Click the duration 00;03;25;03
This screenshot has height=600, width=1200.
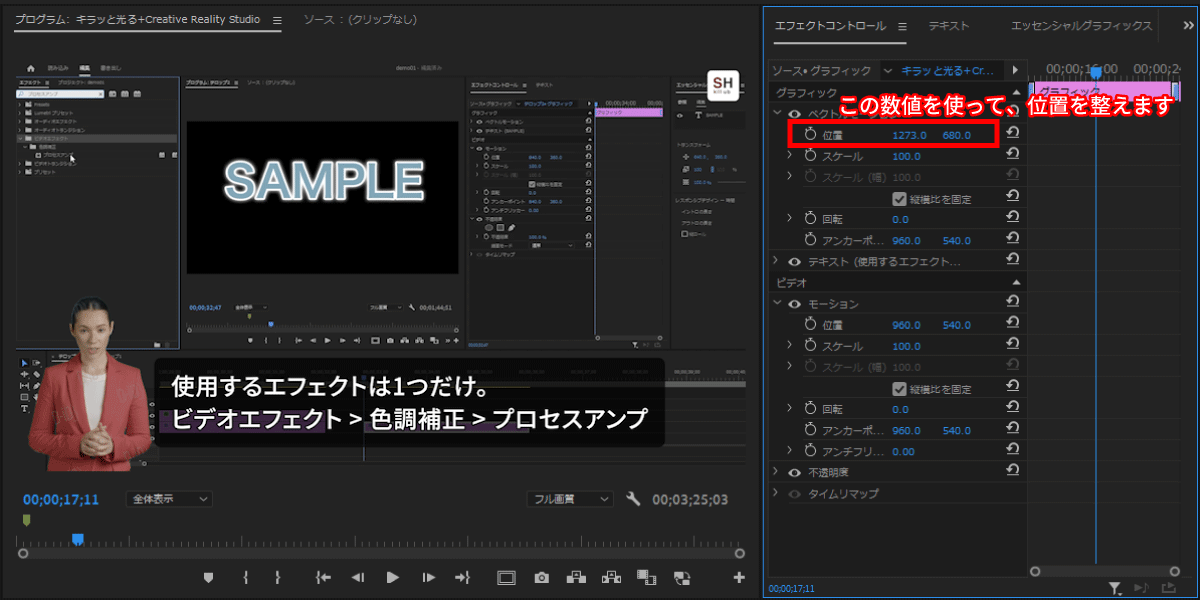tap(690, 499)
